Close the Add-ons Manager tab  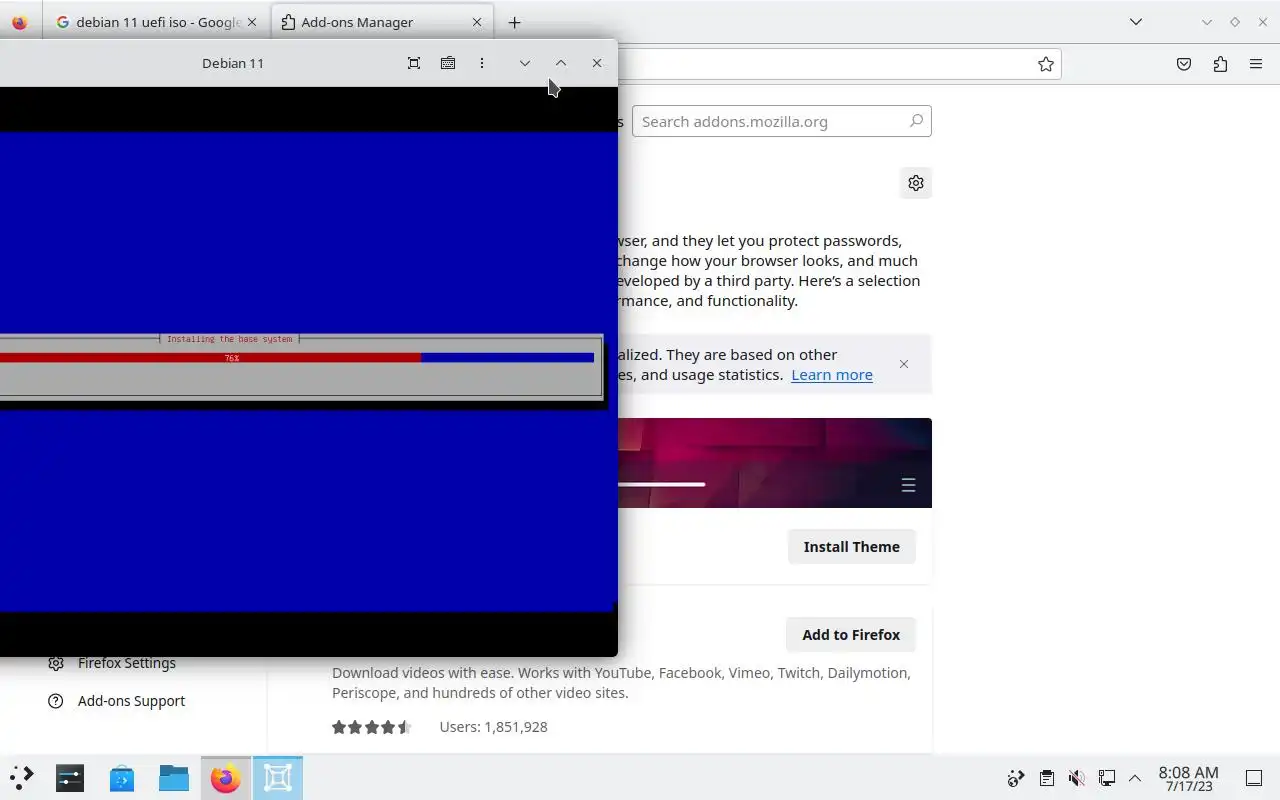point(477,22)
